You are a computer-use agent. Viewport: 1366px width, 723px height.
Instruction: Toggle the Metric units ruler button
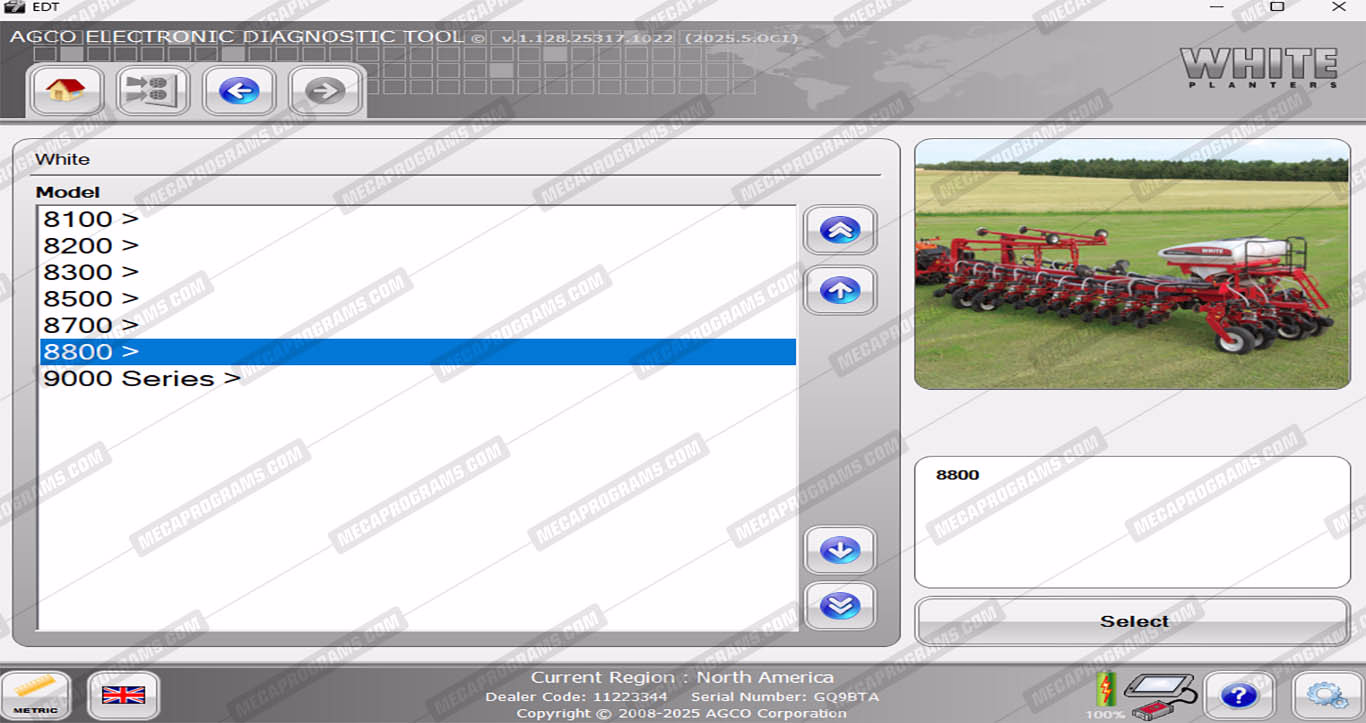[x=36, y=695]
